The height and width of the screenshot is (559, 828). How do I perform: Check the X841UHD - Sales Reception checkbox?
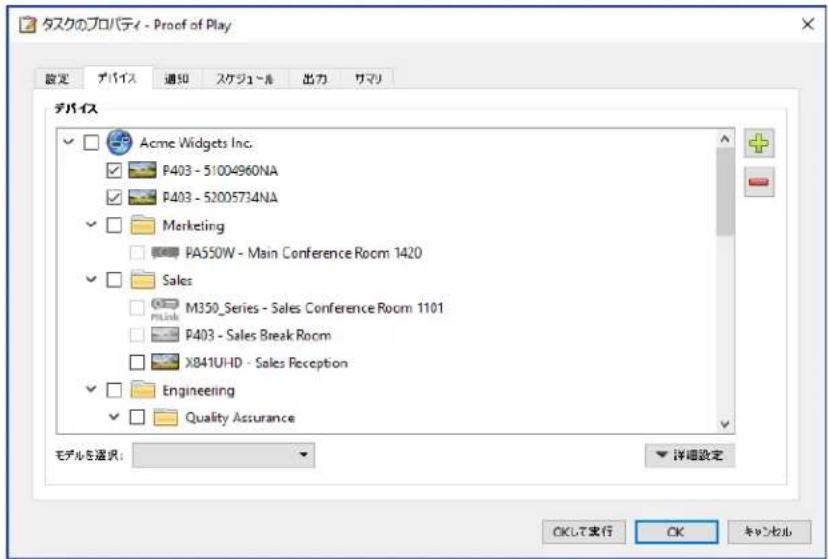(x=137, y=362)
